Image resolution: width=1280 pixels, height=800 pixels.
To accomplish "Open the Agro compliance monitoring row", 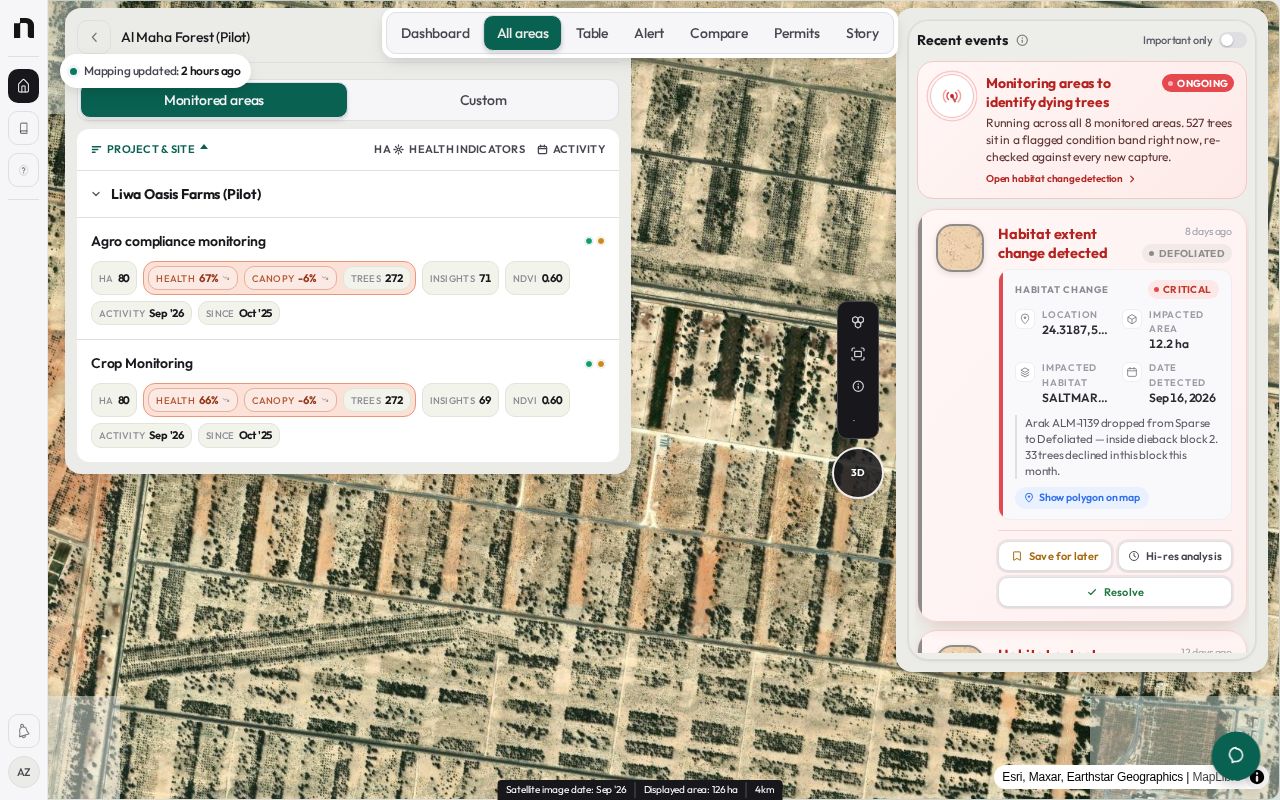I will pyautogui.click(x=348, y=278).
